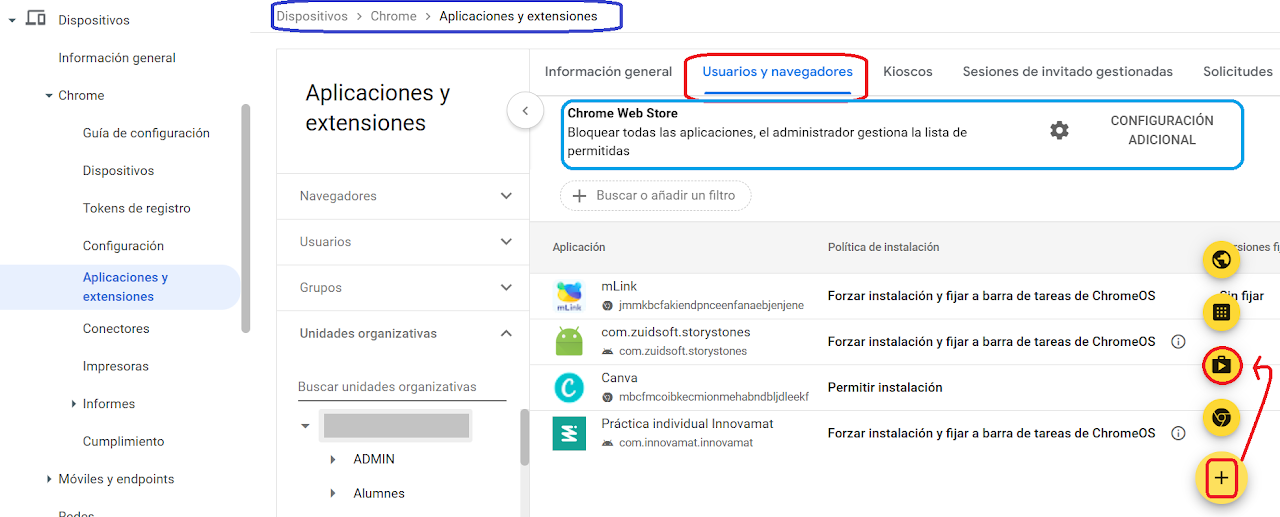Open the additional settings gear icon
The height and width of the screenshot is (517, 1280).
[x=1059, y=130]
